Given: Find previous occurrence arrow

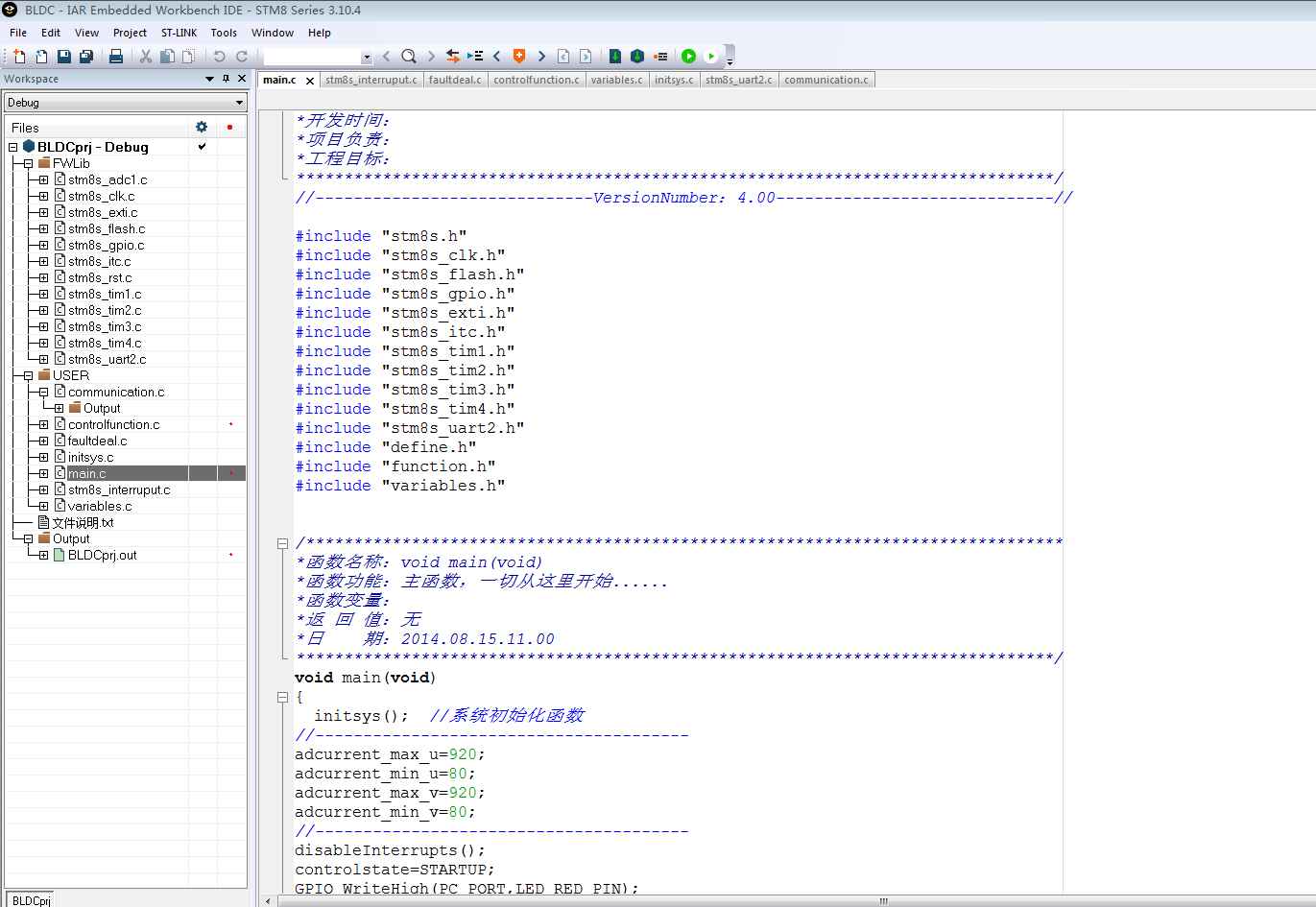Looking at the screenshot, I should pyautogui.click(x=386, y=57).
